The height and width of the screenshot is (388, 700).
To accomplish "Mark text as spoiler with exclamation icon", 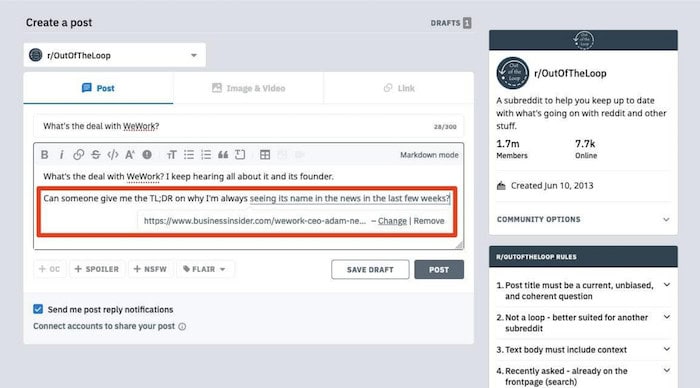I will (147, 155).
